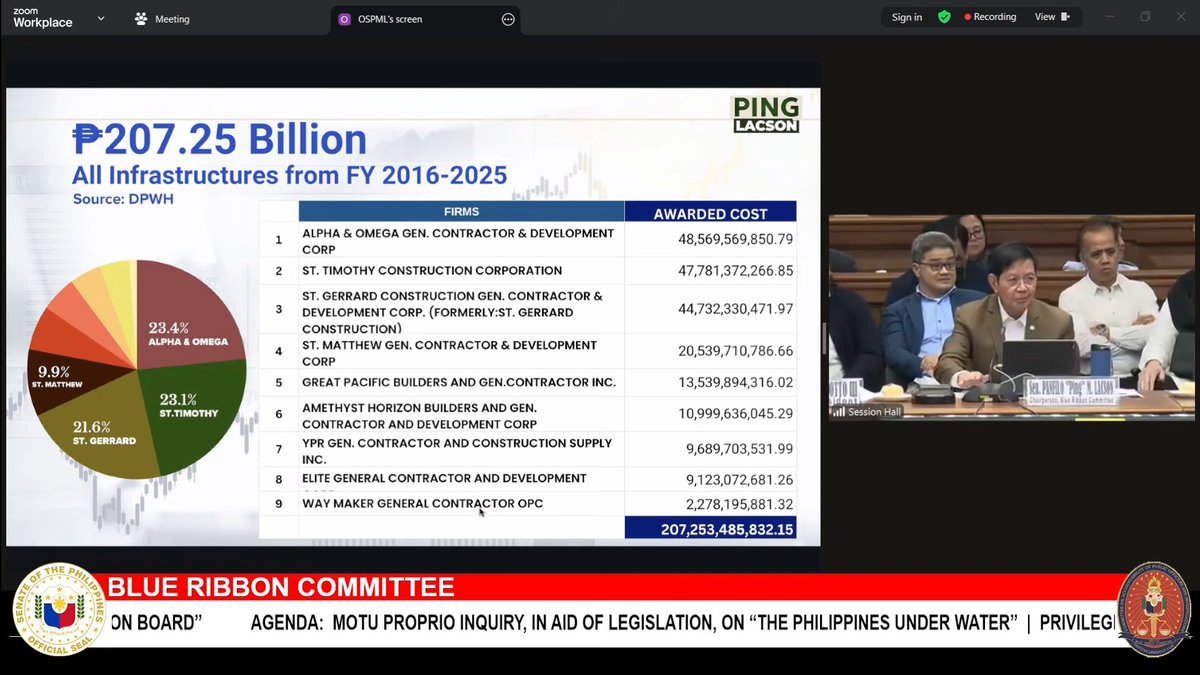The width and height of the screenshot is (1200, 675).
Task: Click the Zoom Workplace logo
Action: 43,18
